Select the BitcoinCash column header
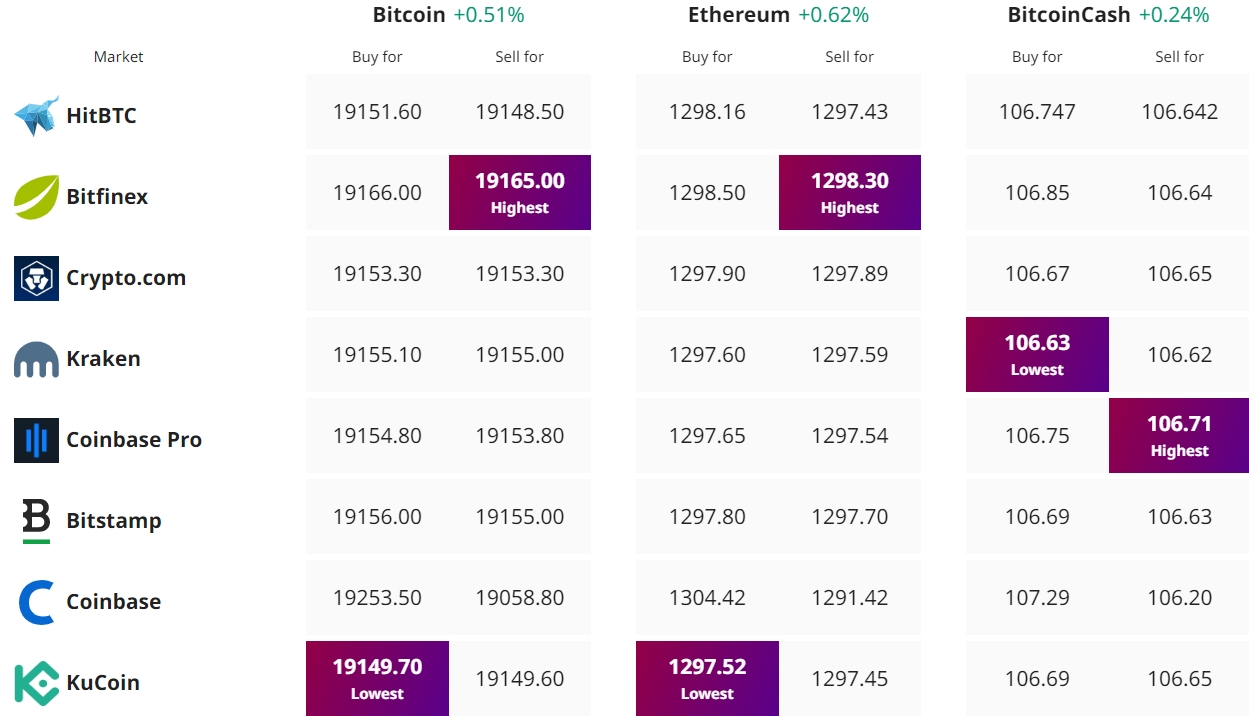This screenshot has width=1249, height=716. click(1069, 15)
